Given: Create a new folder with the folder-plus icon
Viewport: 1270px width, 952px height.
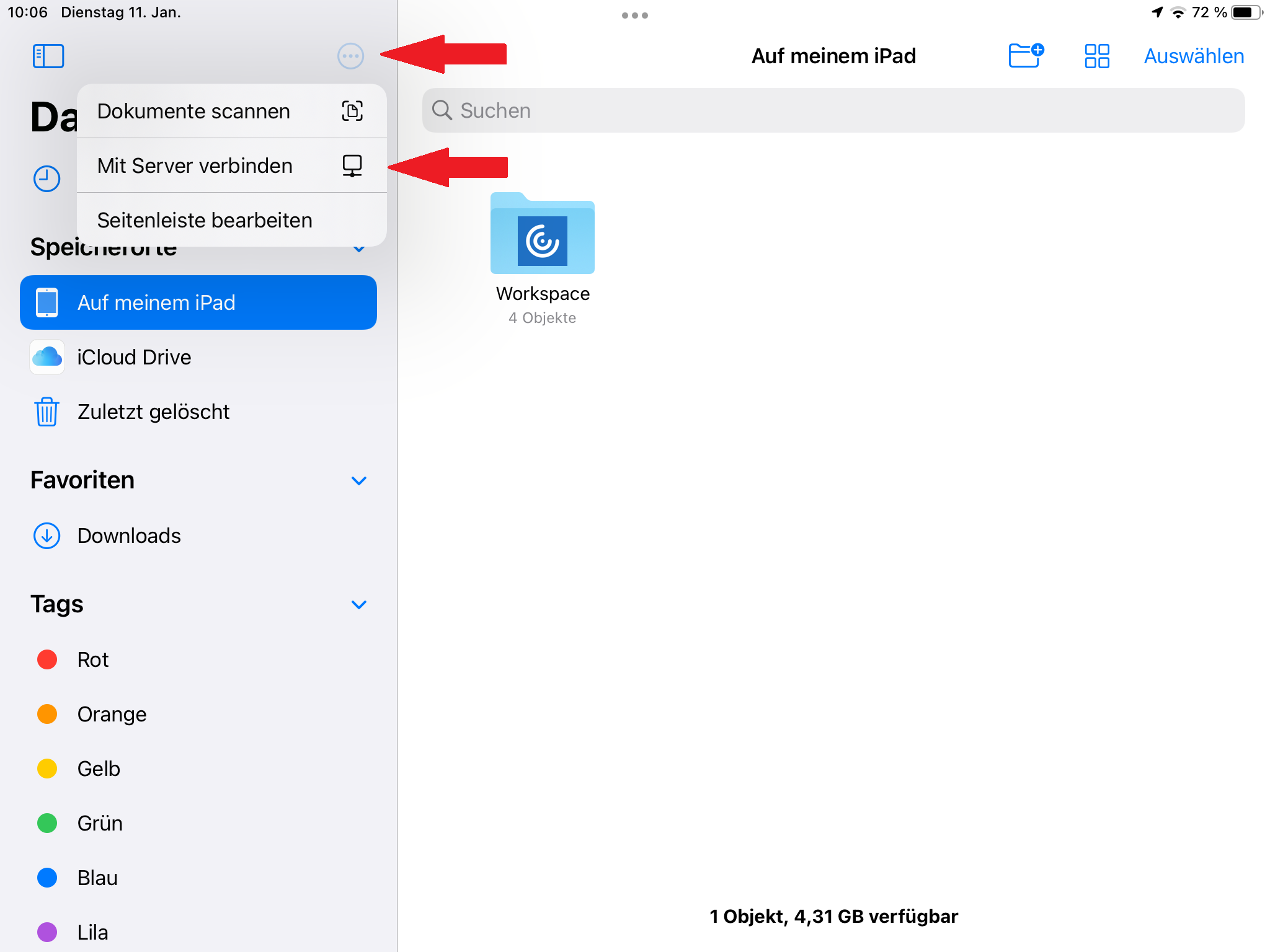Looking at the screenshot, I should click(x=1026, y=55).
